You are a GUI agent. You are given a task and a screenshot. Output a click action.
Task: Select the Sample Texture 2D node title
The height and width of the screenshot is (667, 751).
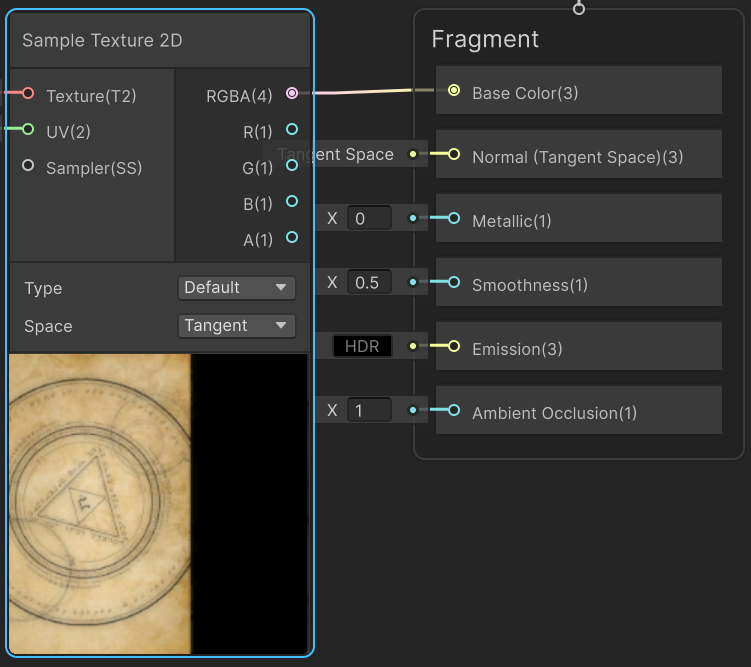click(102, 40)
